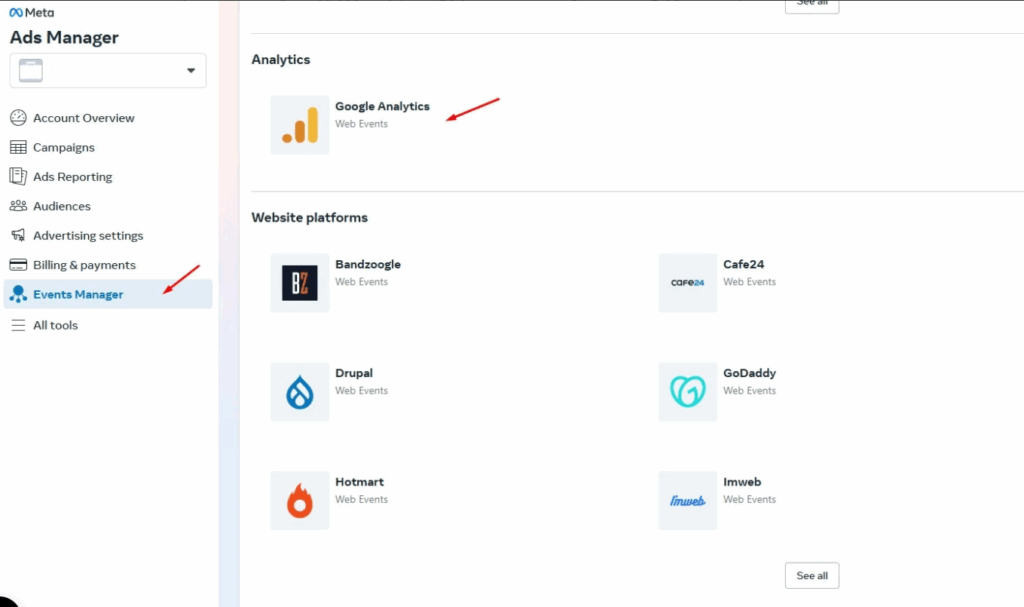Open Ads Reporting from the sidebar

[x=72, y=177]
